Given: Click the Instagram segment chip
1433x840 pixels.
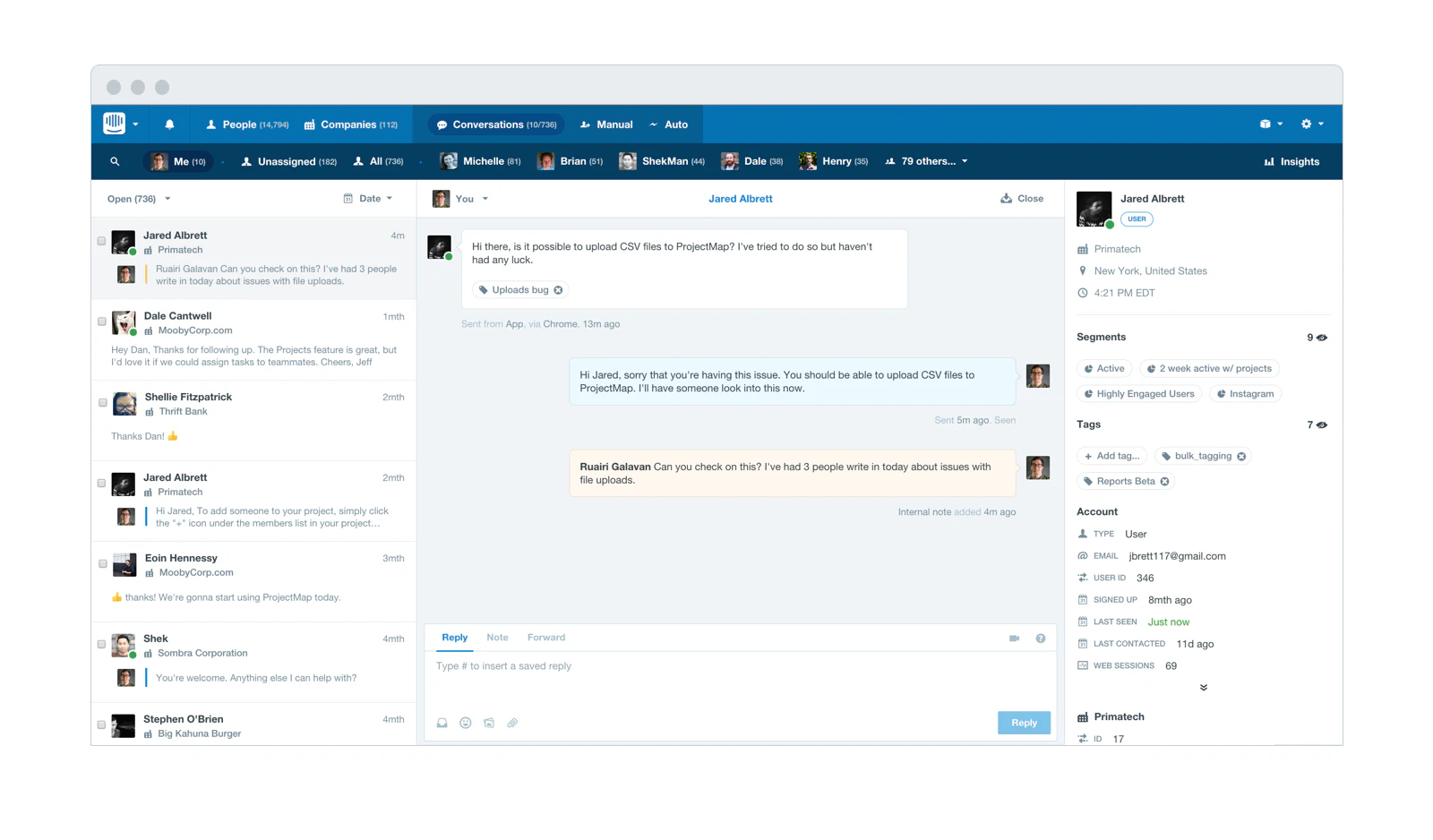Looking at the screenshot, I should pyautogui.click(x=1246, y=394).
